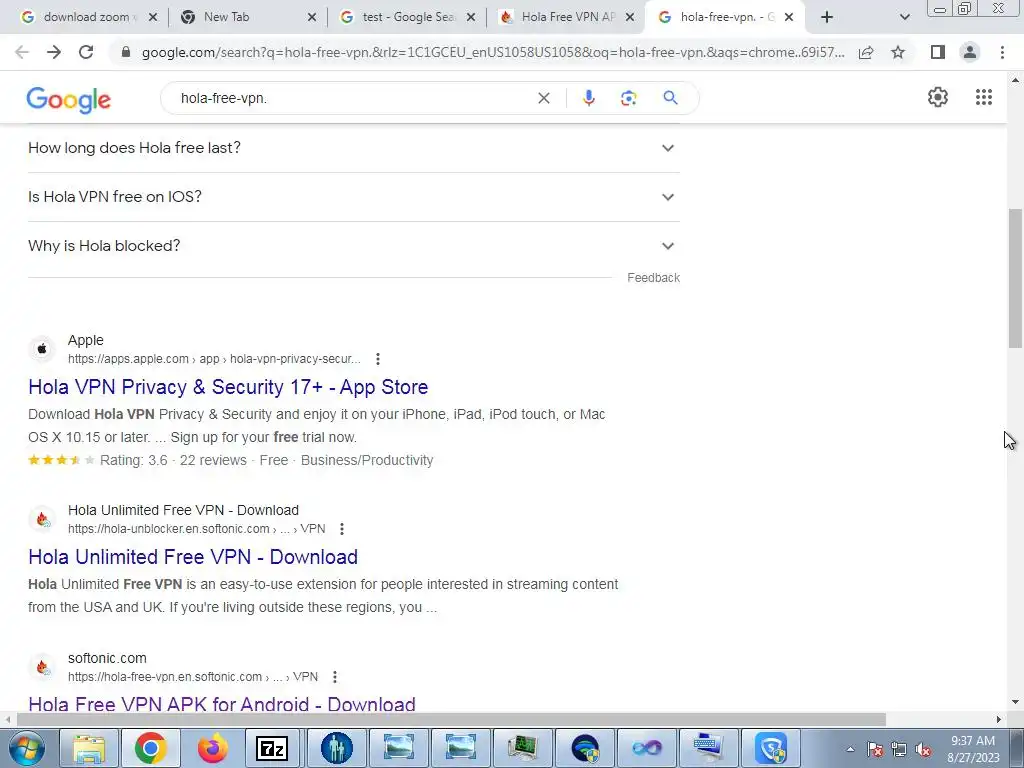Click apps.apple.com URL breadcrumb
Screen dimensions: 1024x768
click(x=214, y=359)
